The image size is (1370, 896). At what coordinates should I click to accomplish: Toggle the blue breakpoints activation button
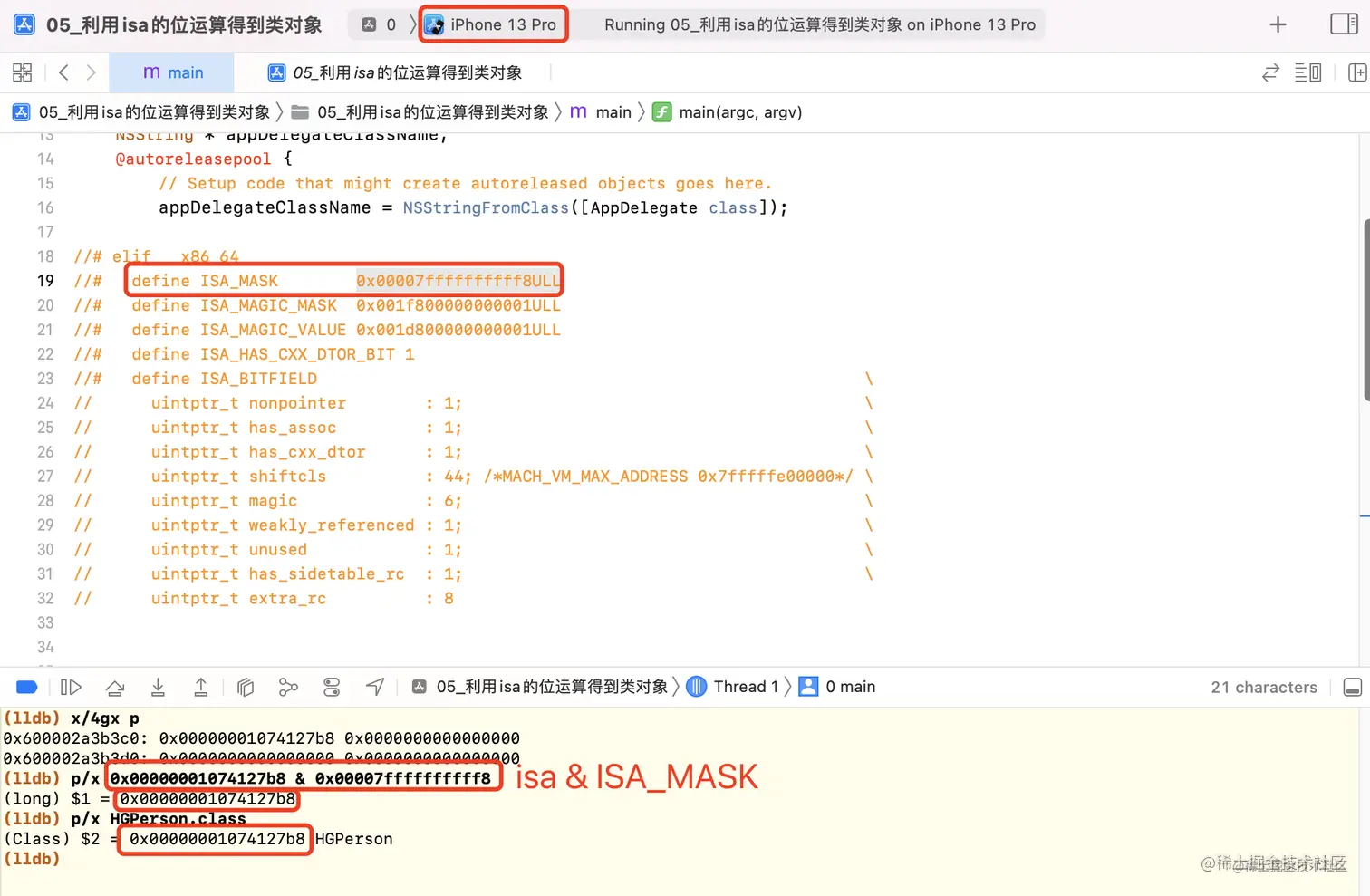point(27,687)
